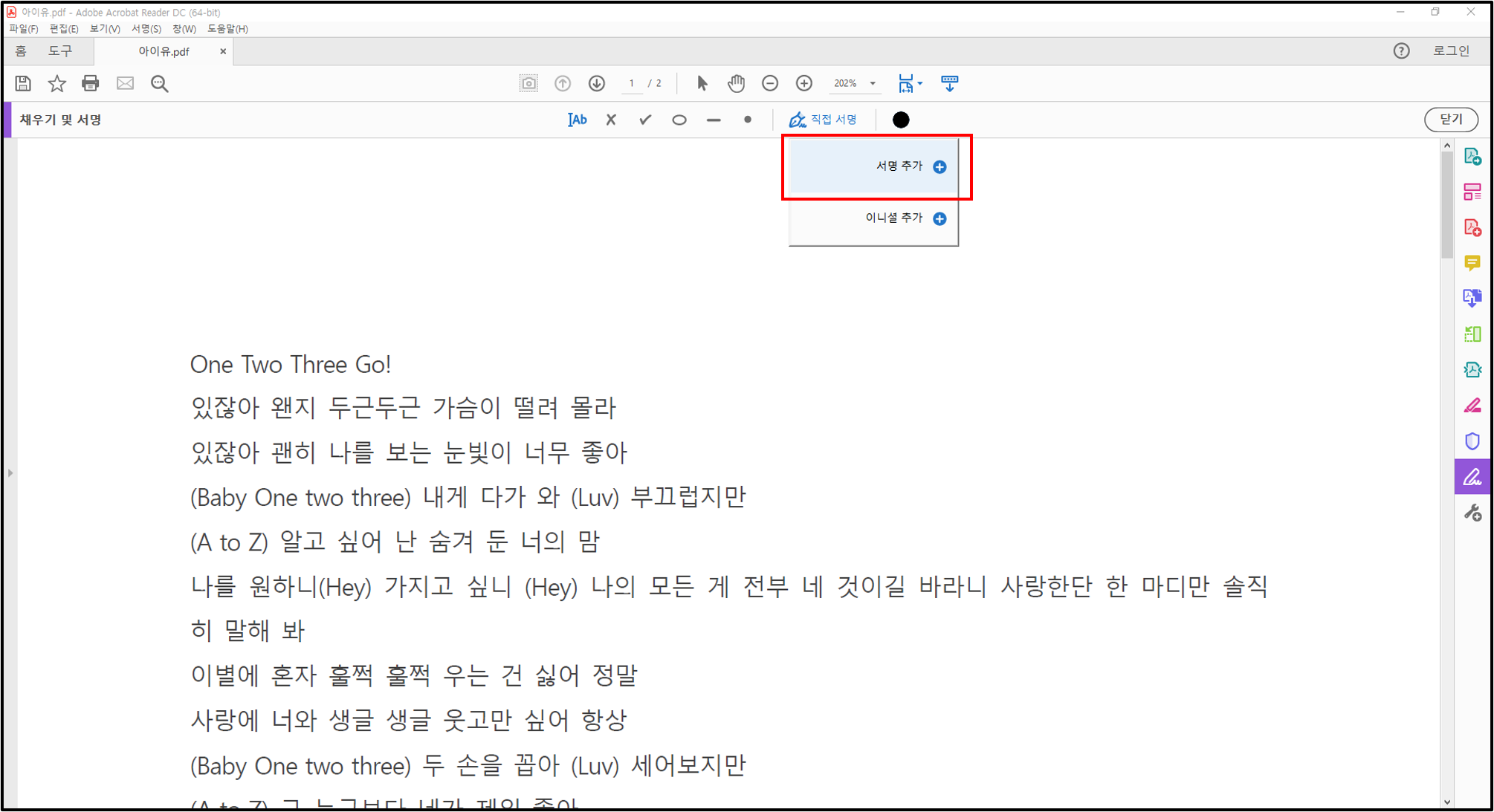
Task: Open the black color swatch
Action: tap(901, 120)
